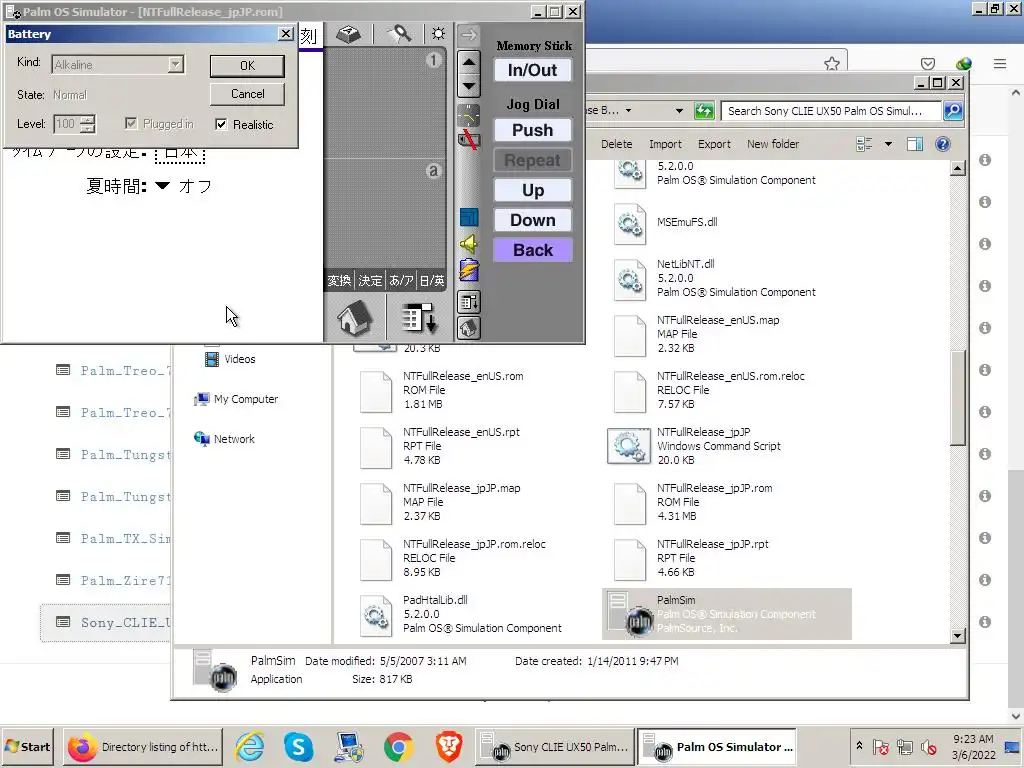This screenshot has width=1024, height=768.
Task: Go to the large Home silkscreen button
Action: click(x=355, y=318)
